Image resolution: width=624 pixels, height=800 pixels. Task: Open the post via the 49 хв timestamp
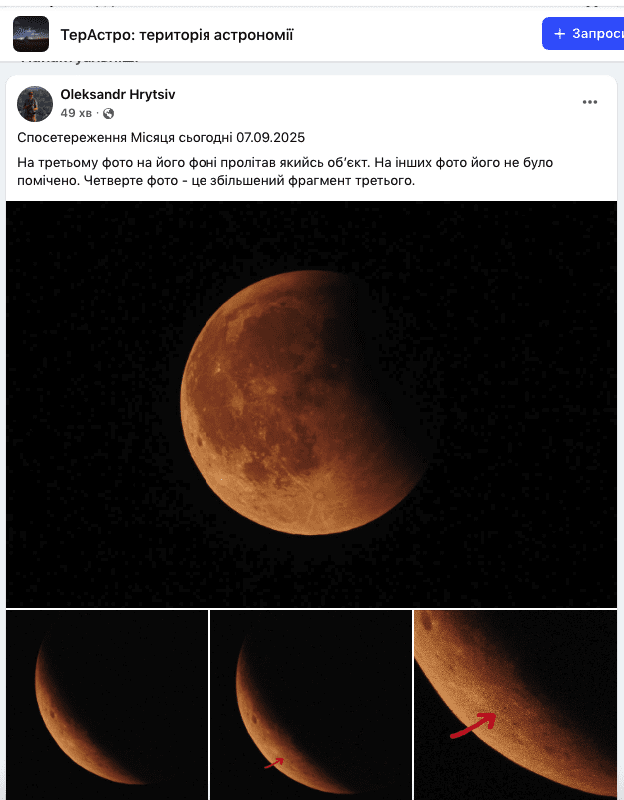tap(76, 113)
